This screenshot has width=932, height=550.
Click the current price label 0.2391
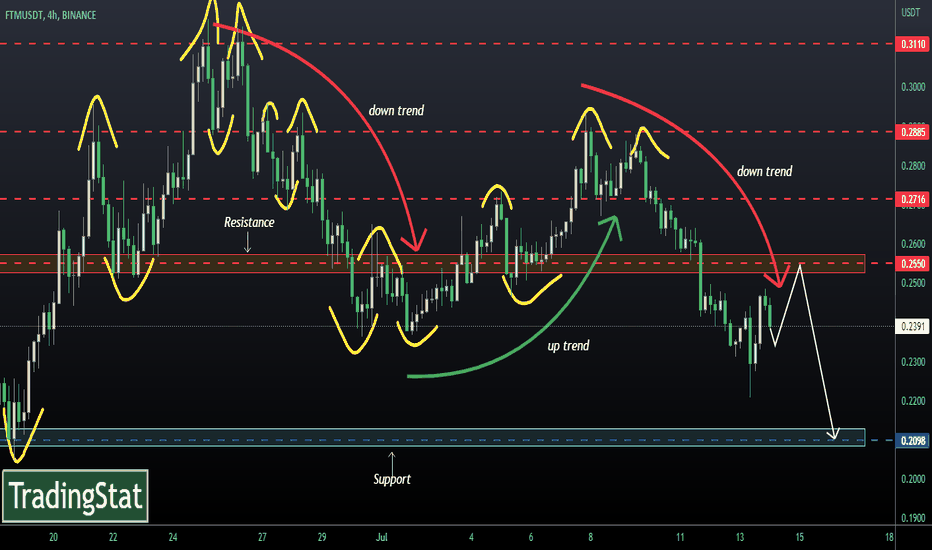pos(913,326)
